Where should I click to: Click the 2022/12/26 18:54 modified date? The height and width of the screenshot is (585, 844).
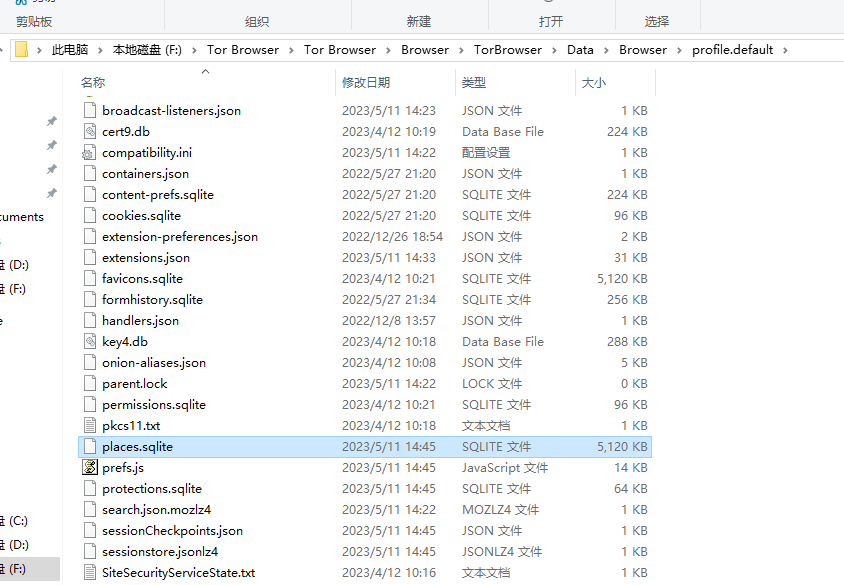coord(392,237)
